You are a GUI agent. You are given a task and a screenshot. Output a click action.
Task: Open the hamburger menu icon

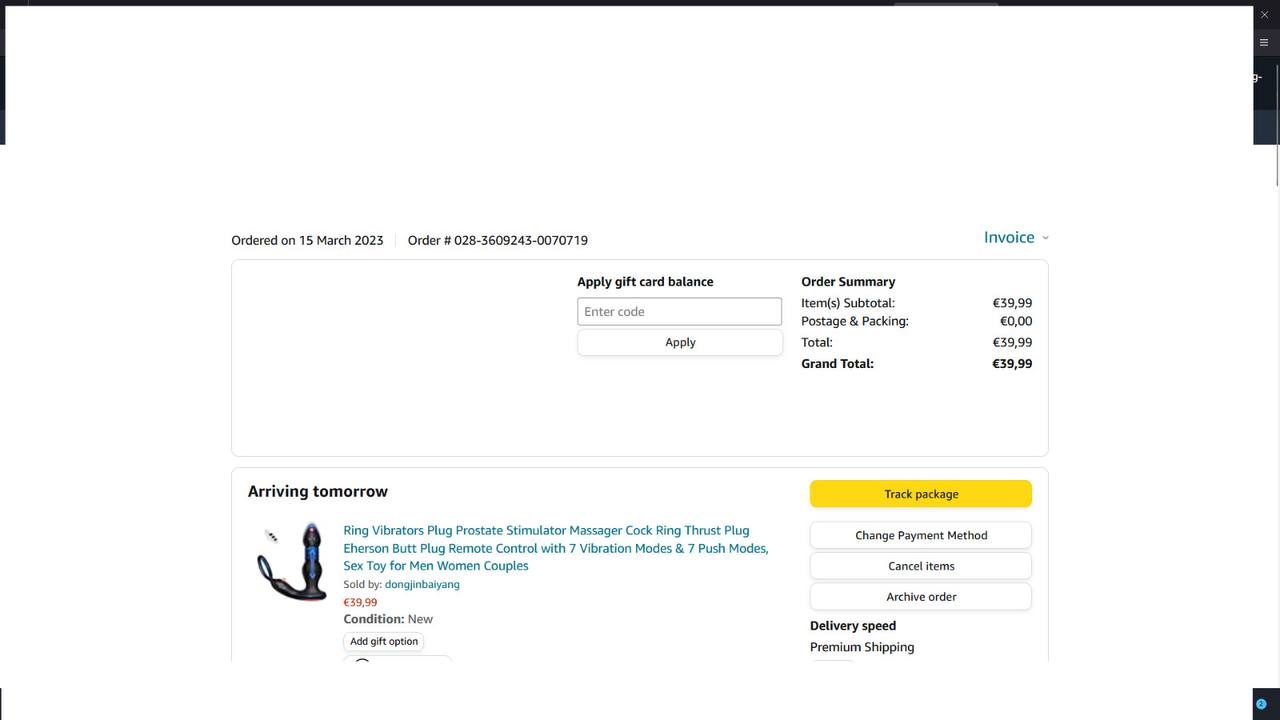click(1264, 43)
